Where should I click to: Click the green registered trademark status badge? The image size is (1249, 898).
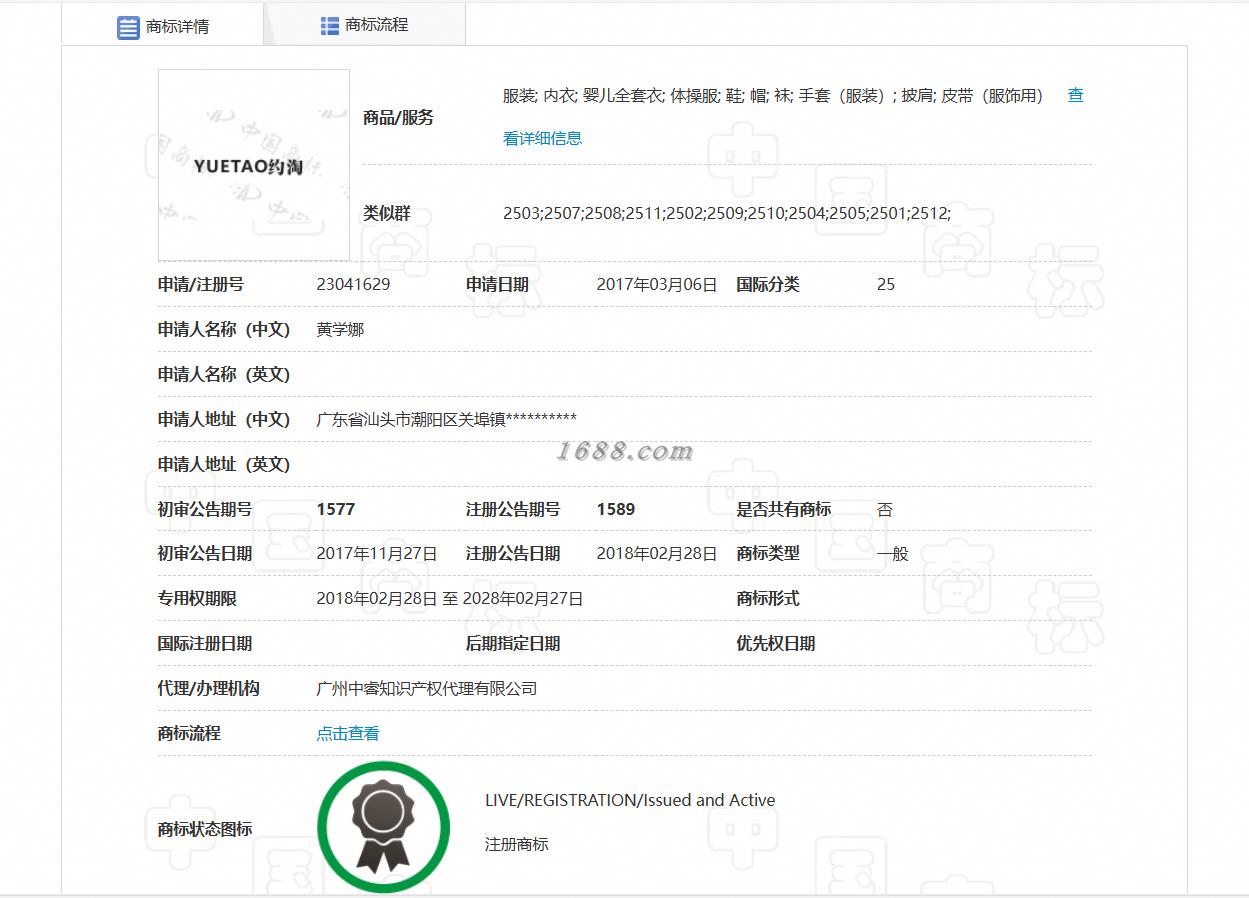tap(383, 827)
